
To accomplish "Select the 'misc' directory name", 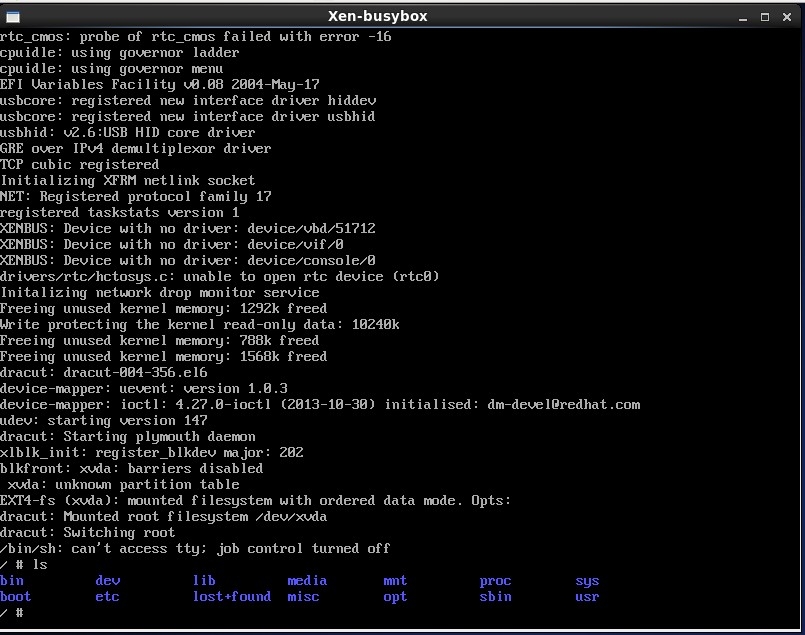I will click(303, 596).
